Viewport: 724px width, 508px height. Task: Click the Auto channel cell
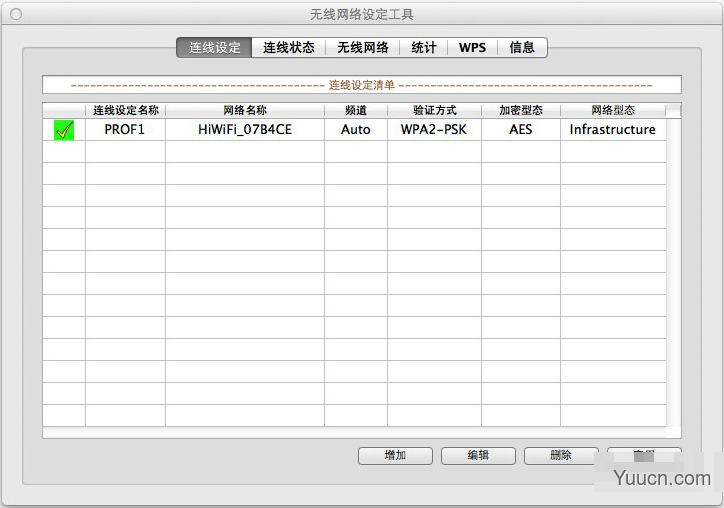(x=356, y=130)
